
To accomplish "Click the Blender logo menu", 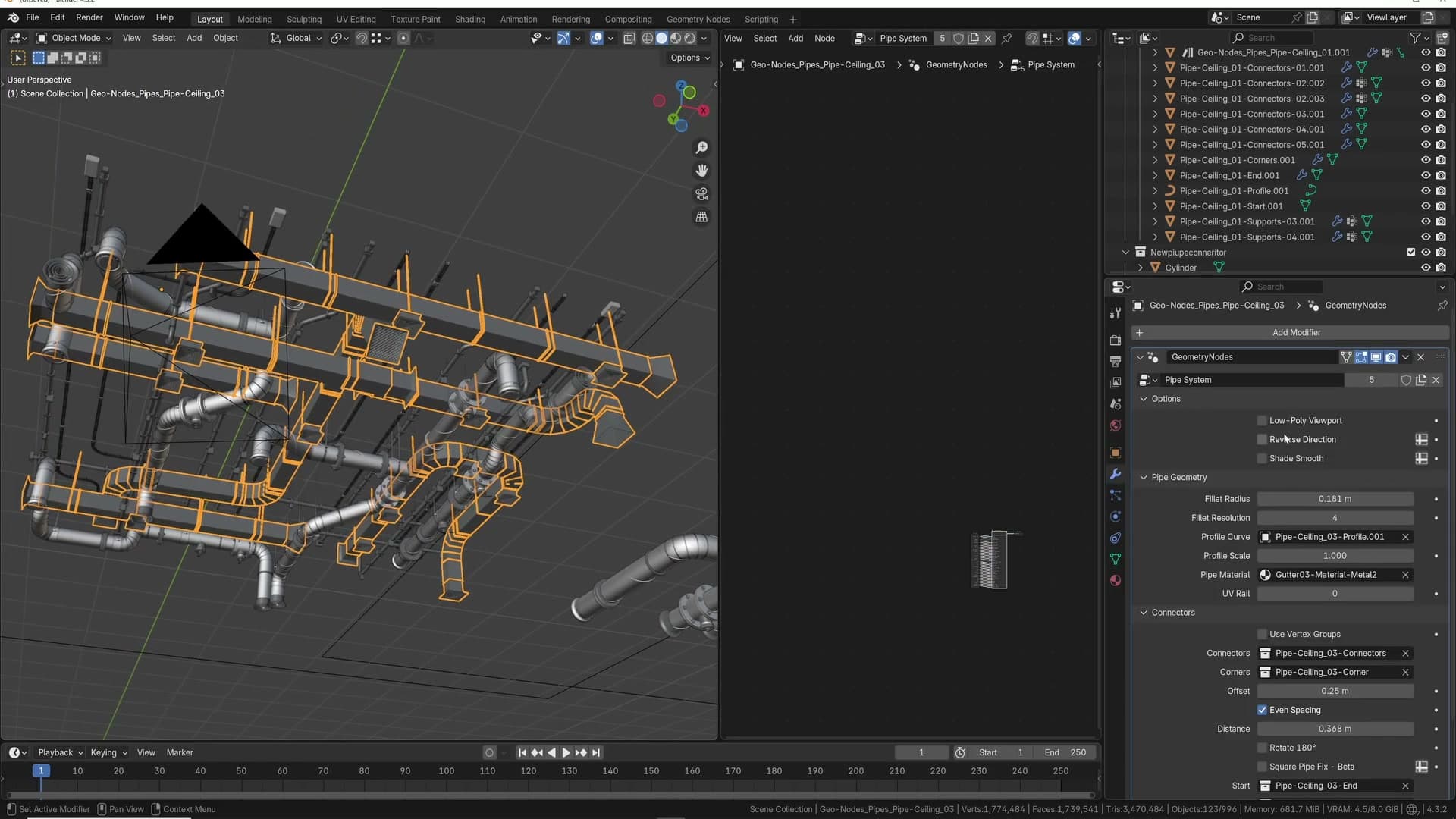I will (13, 17).
